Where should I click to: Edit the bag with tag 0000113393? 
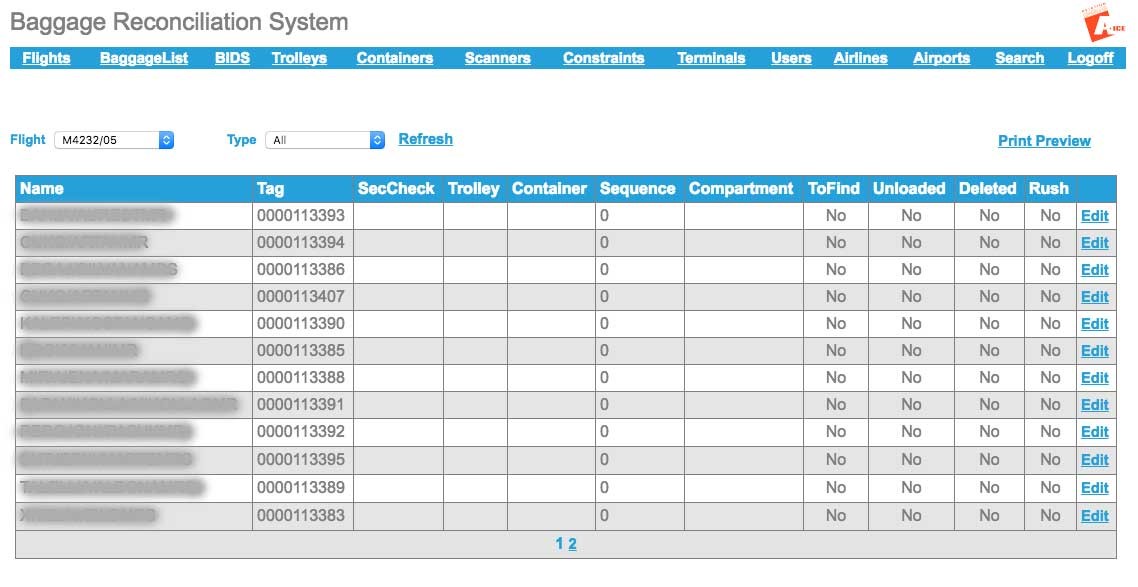pos(1094,215)
